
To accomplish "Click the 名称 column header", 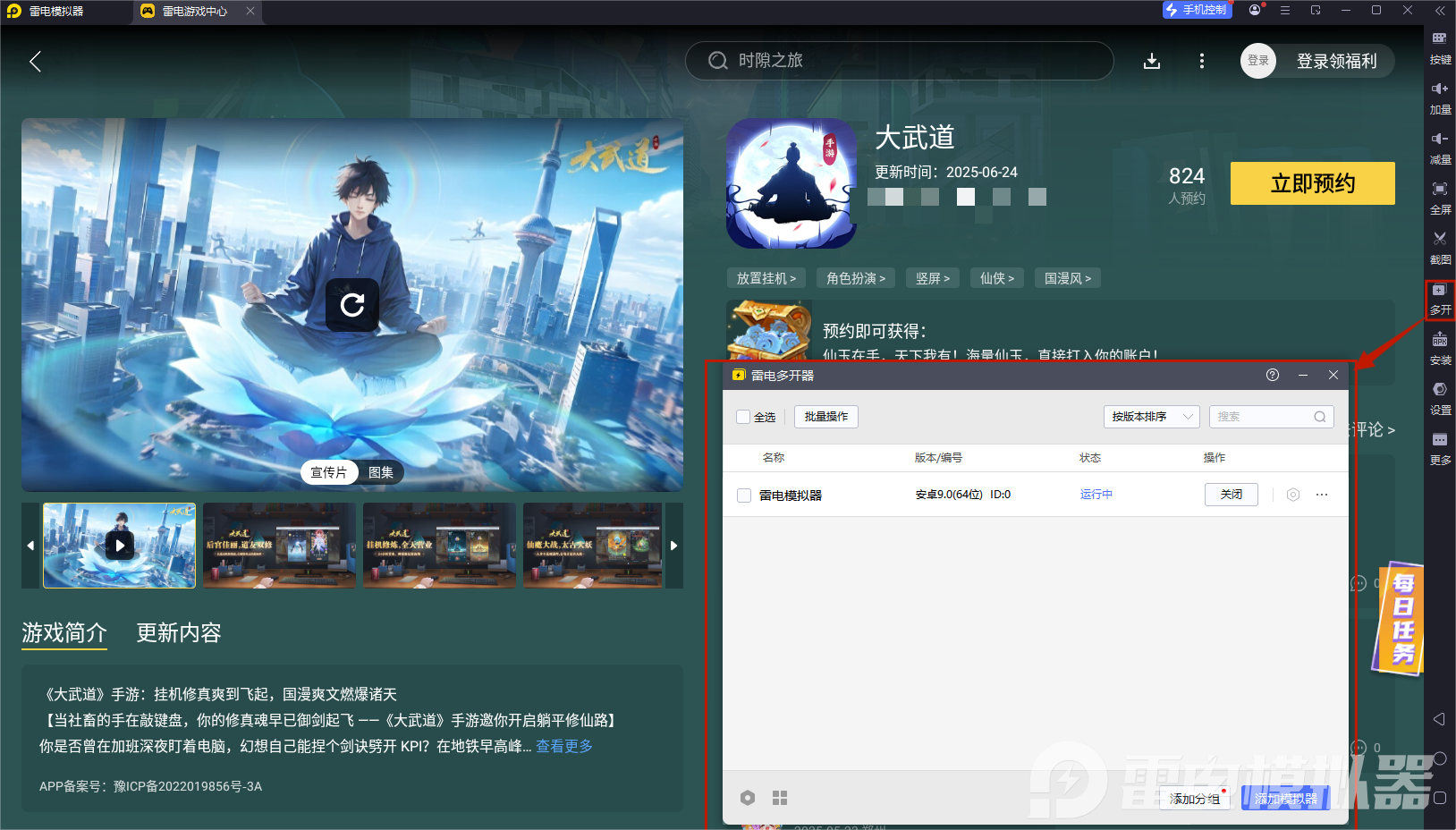I will tap(774, 458).
